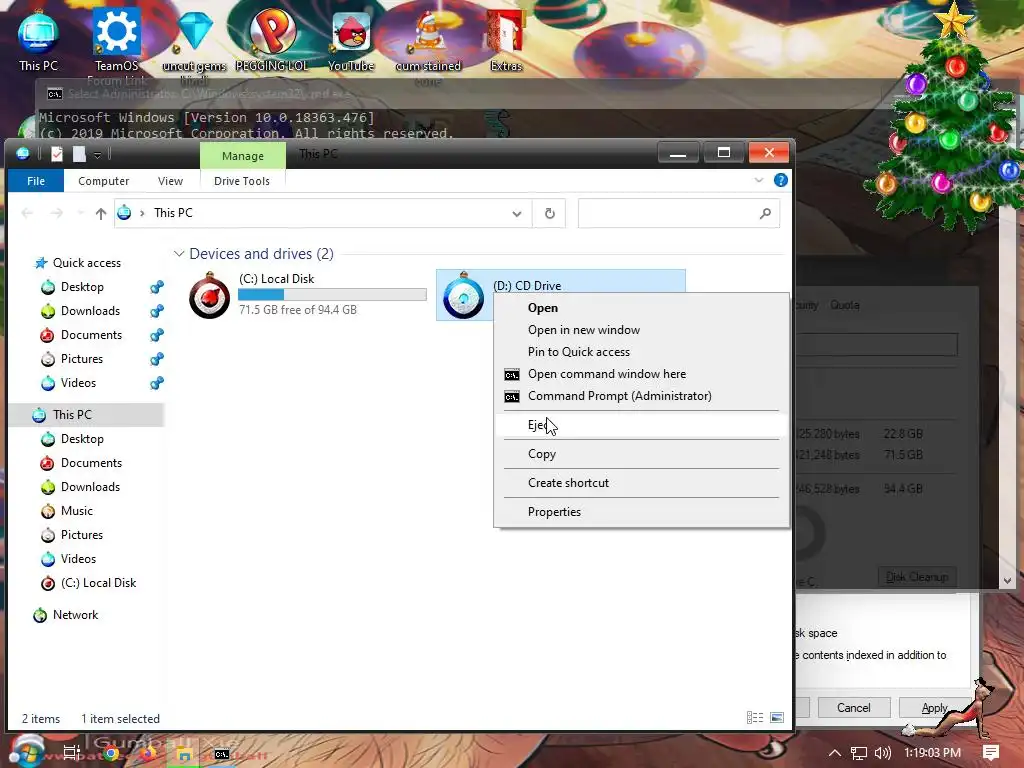This screenshot has width=1024, height=768.
Task: Open address bar history dropdown
Action: pos(517,214)
